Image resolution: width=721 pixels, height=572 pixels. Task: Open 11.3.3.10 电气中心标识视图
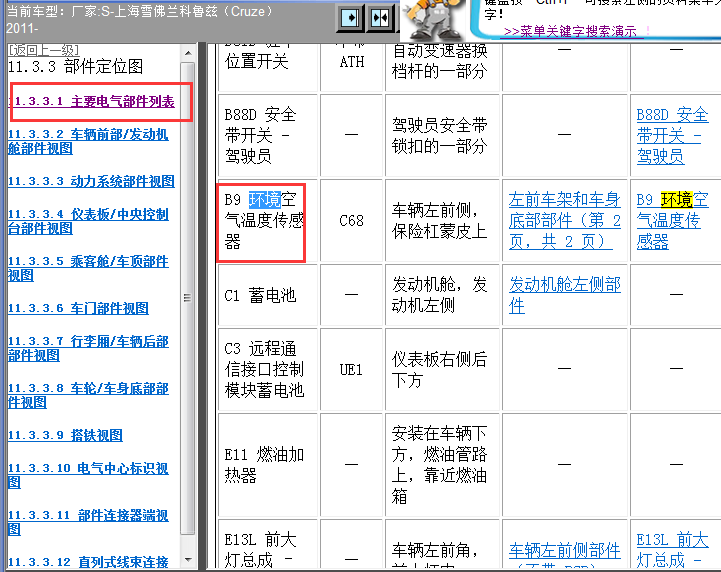(88, 475)
